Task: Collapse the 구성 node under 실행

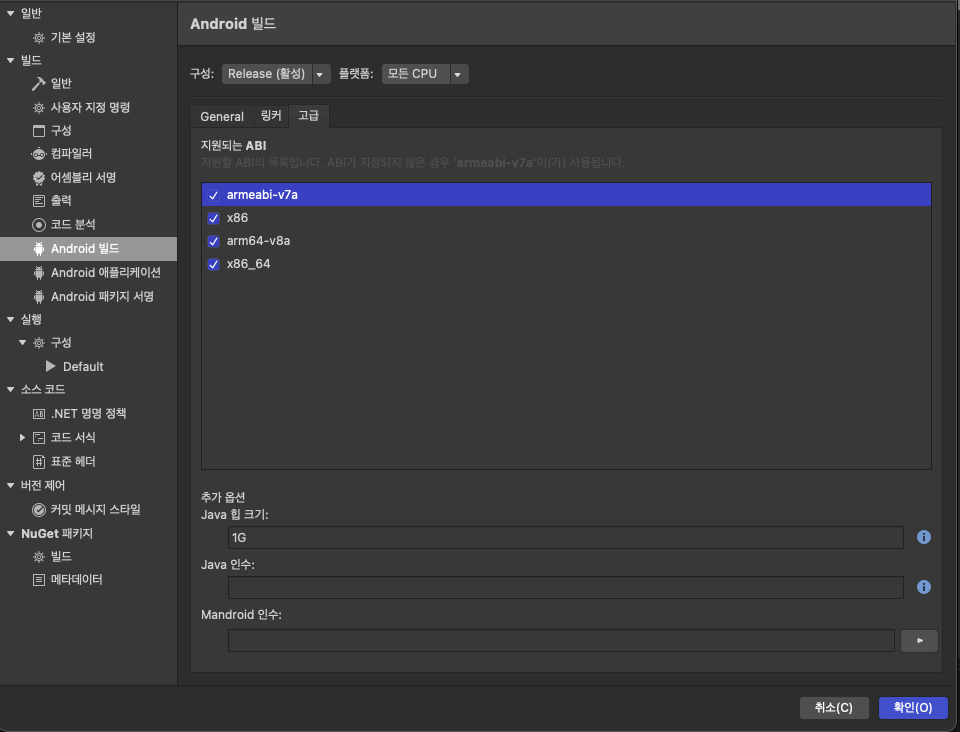Action: pyautogui.click(x=23, y=343)
